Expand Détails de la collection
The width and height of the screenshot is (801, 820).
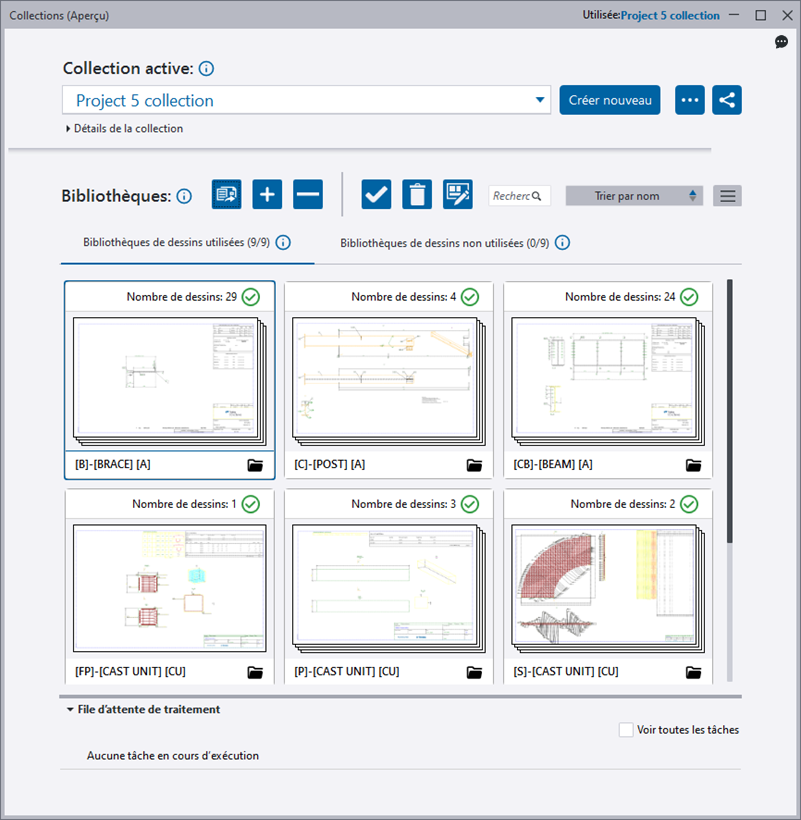(x=124, y=129)
